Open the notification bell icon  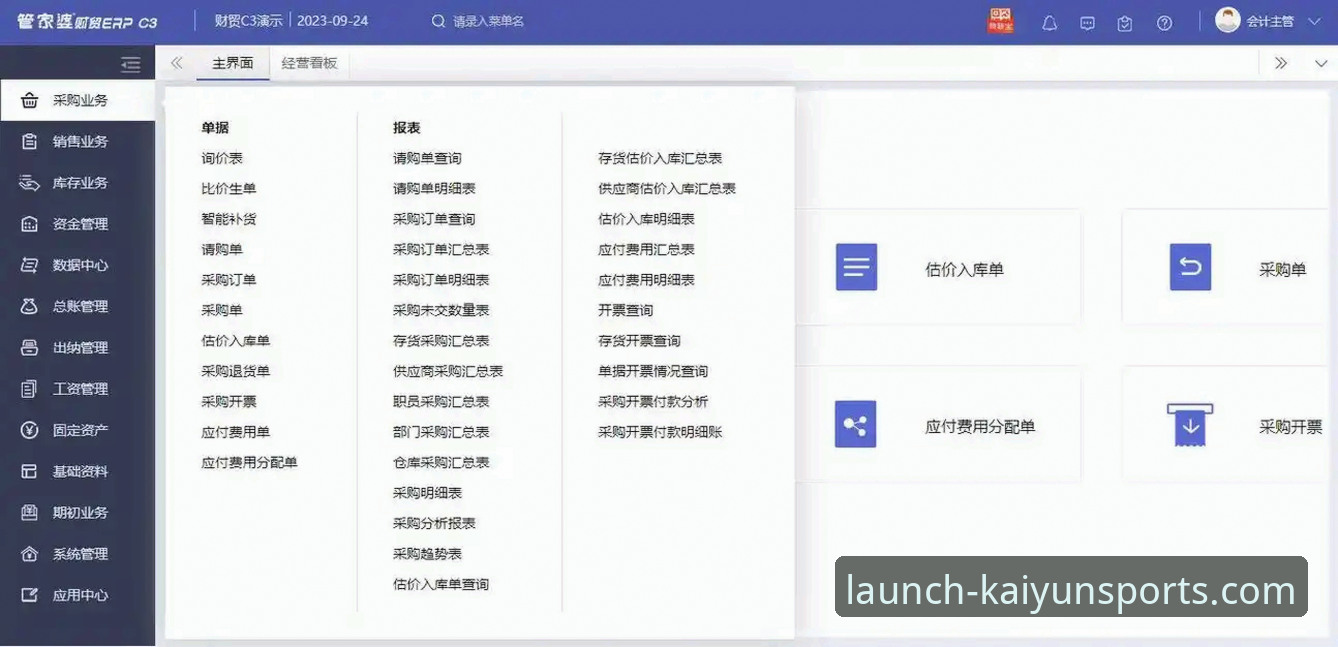(x=1049, y=21)
